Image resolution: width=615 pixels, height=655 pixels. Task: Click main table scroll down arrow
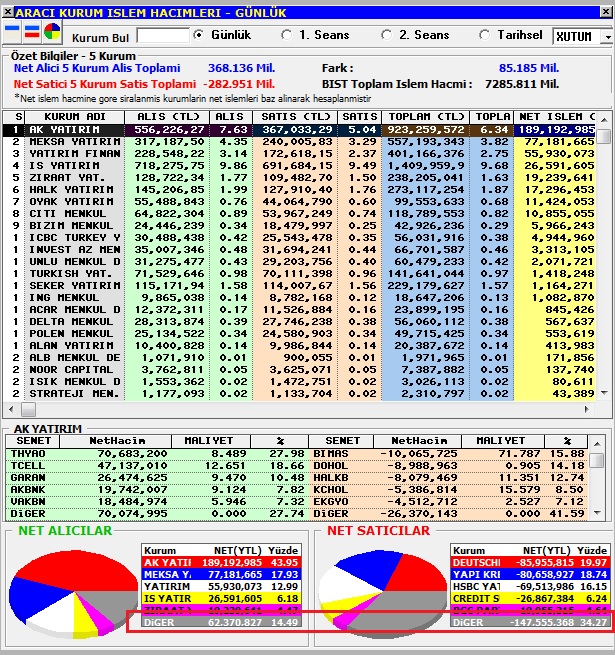click(604, 393)
